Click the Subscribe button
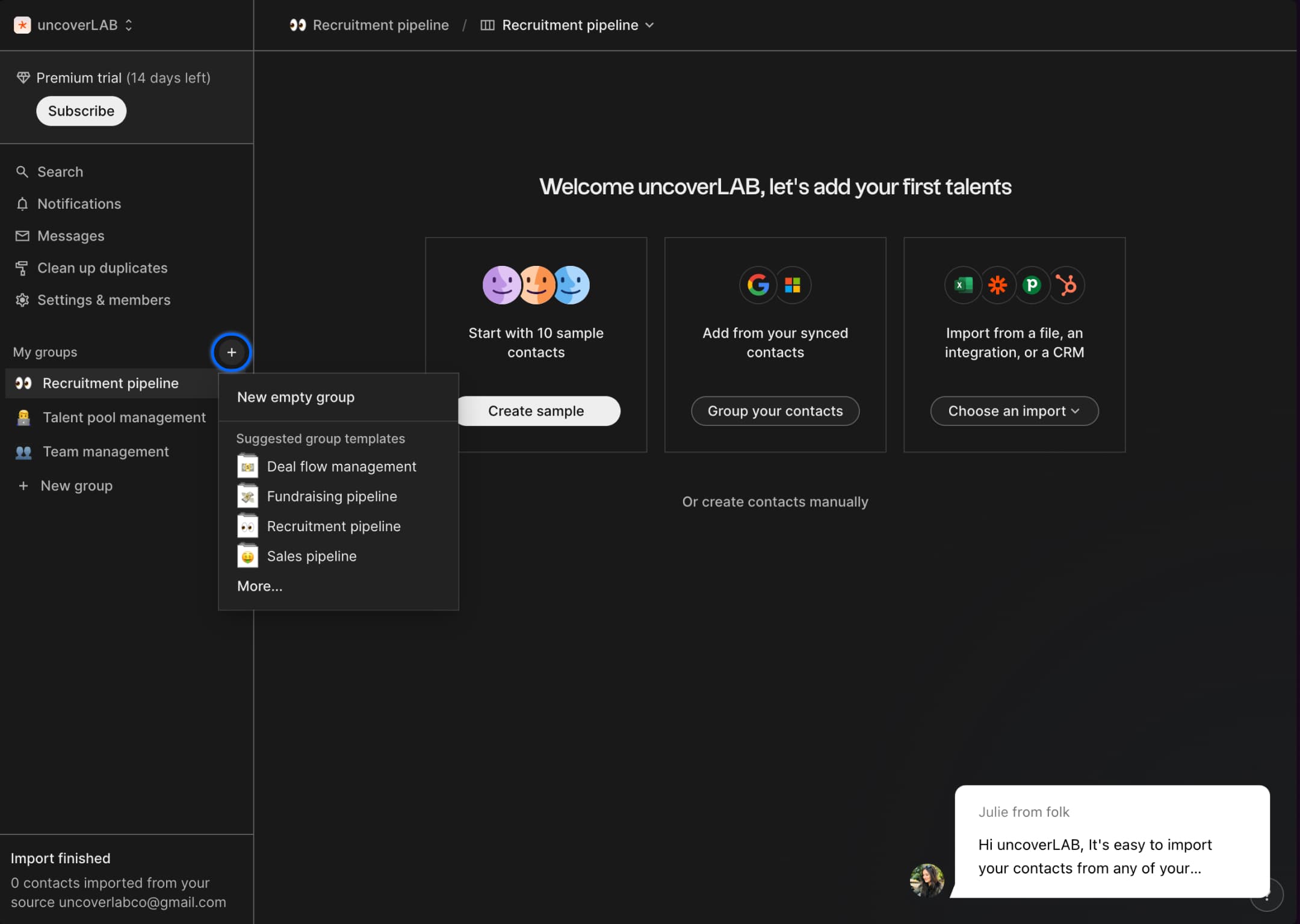This screenshot has width=1300, height=924. 81,110
